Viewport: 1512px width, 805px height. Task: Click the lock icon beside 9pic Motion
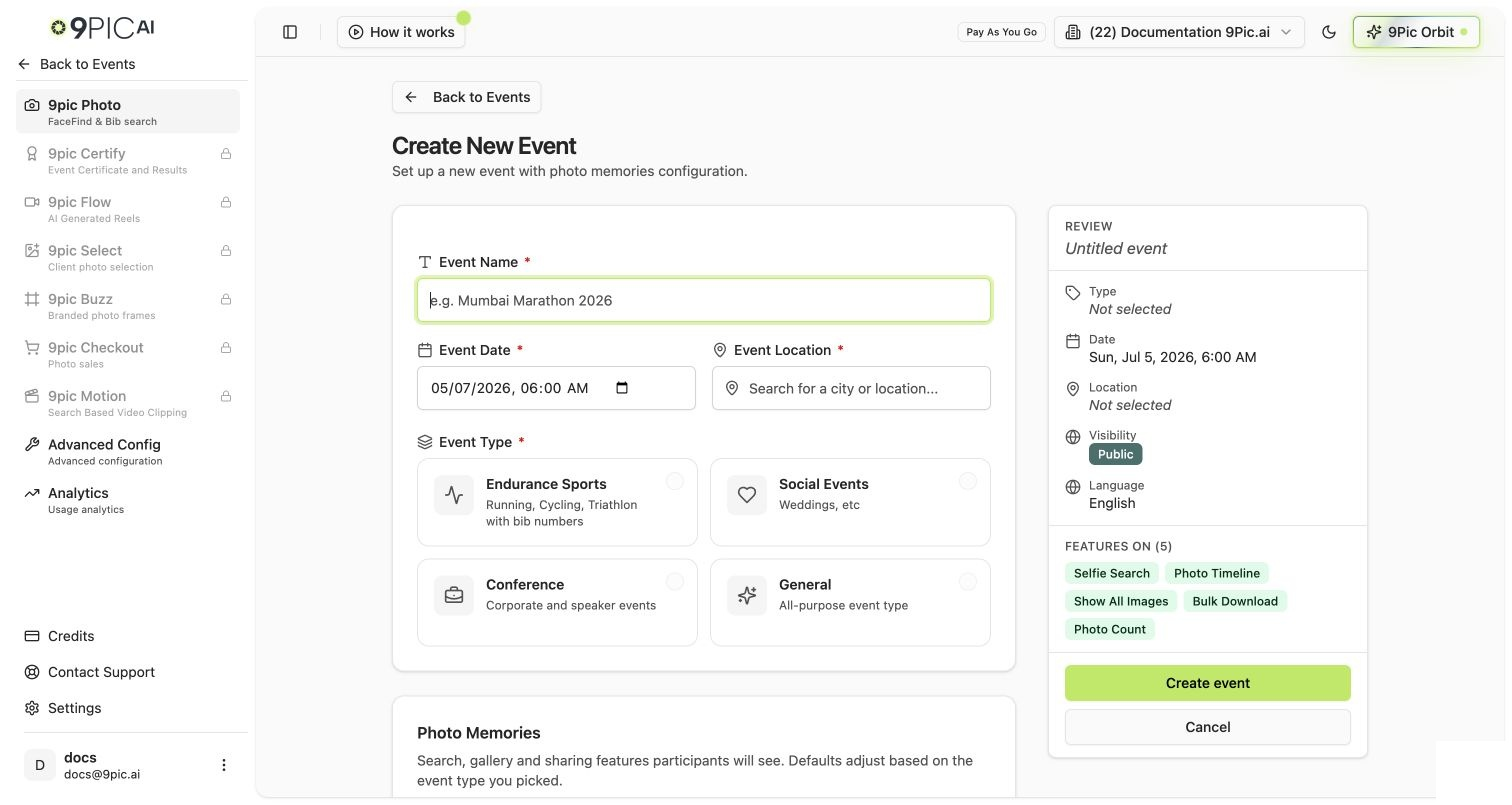tap(226, 396)
